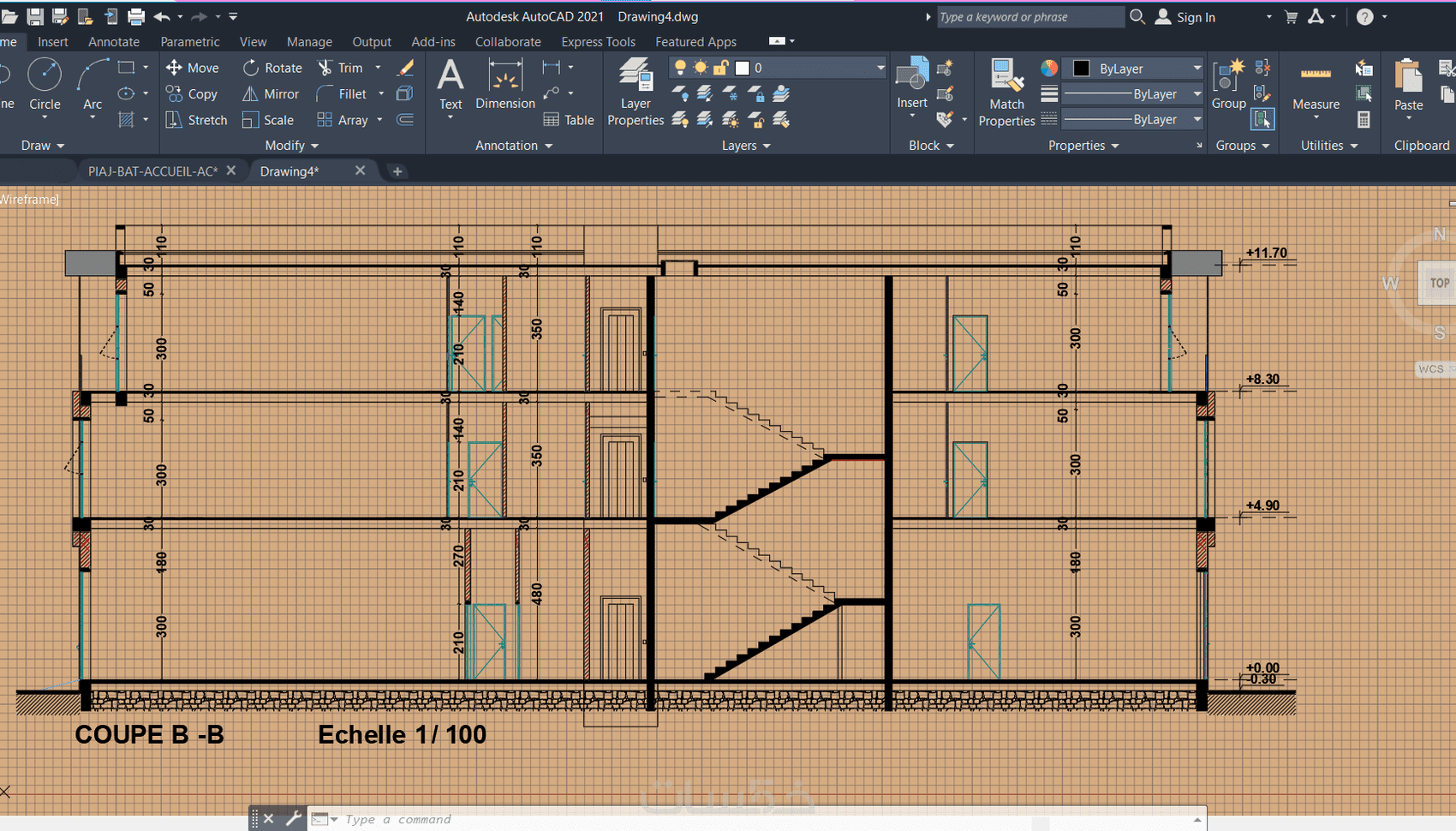Viewport: 1456px width, 831px height.
Task: Click the Match Properties tool
Action: pyautogui.click(x=1006, y=93)
